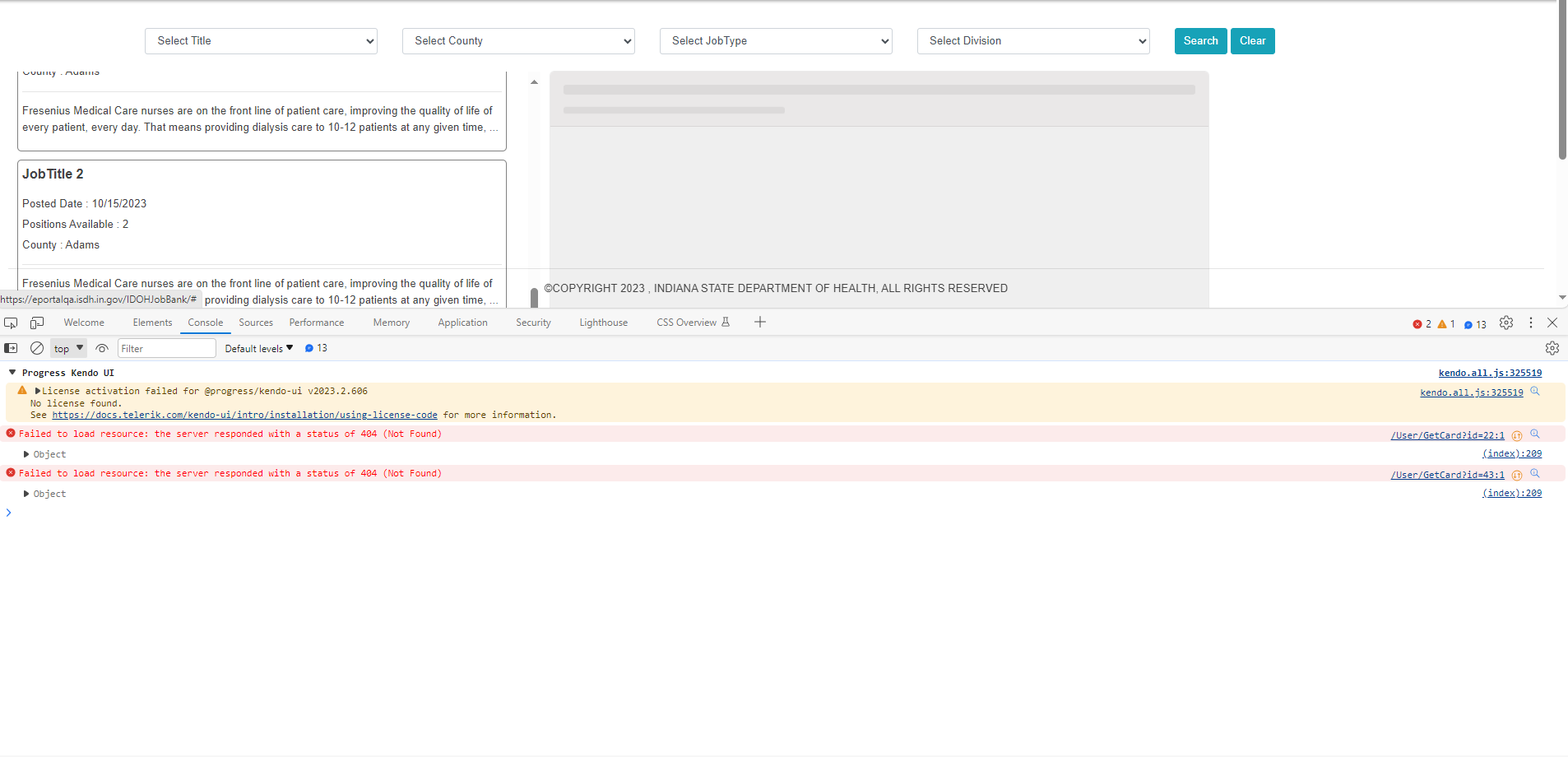Click magnifier icon on GetCard?id=43 error row

click(1534, 474)
